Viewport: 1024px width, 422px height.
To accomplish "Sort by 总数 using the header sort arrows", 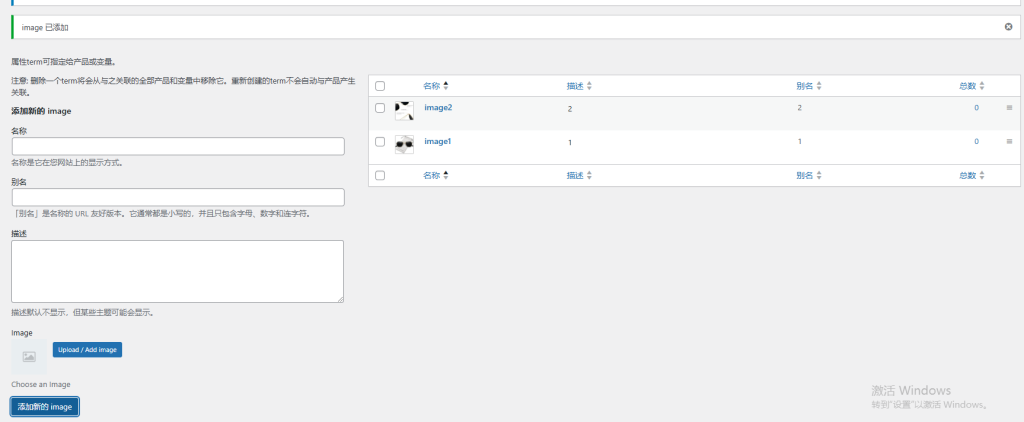I will click(983, 86).
